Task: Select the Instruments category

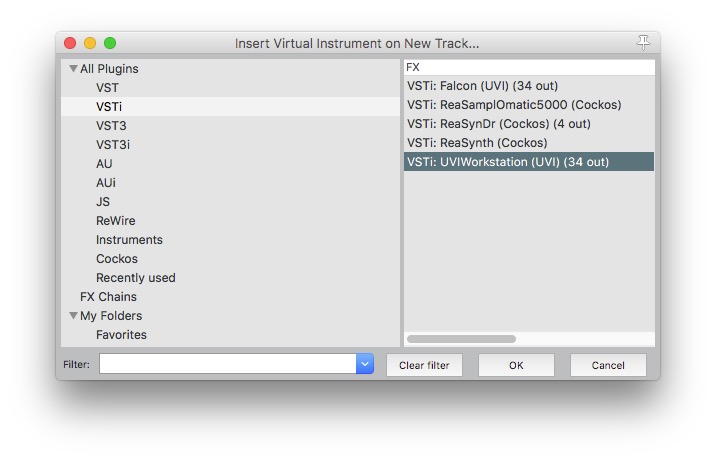Action: [129, 240]
